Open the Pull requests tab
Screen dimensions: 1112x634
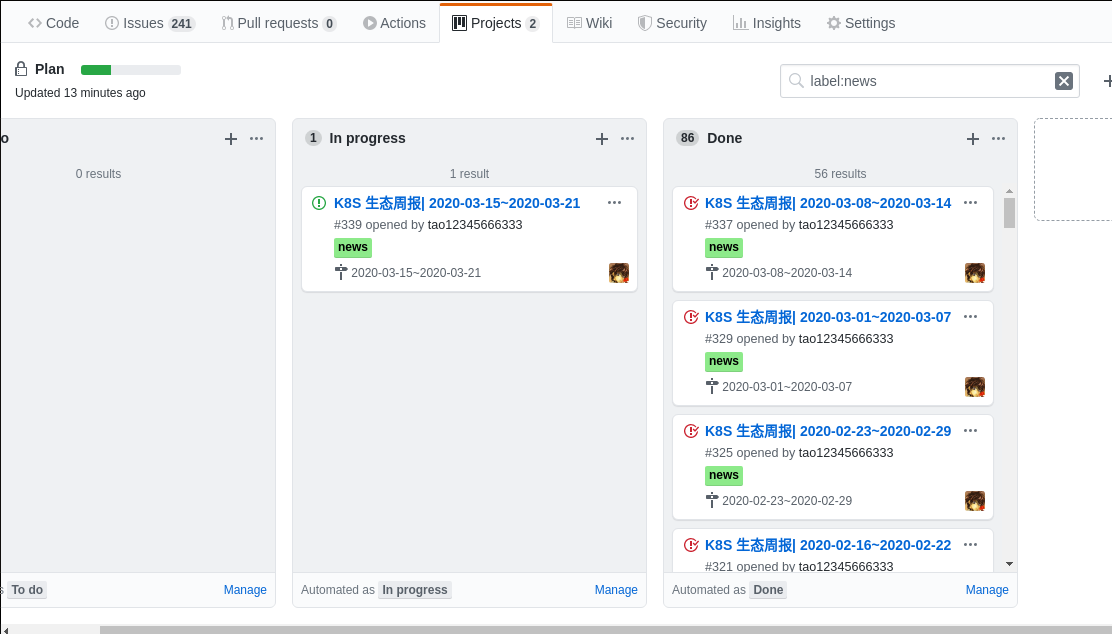click(x=278, y=23)
